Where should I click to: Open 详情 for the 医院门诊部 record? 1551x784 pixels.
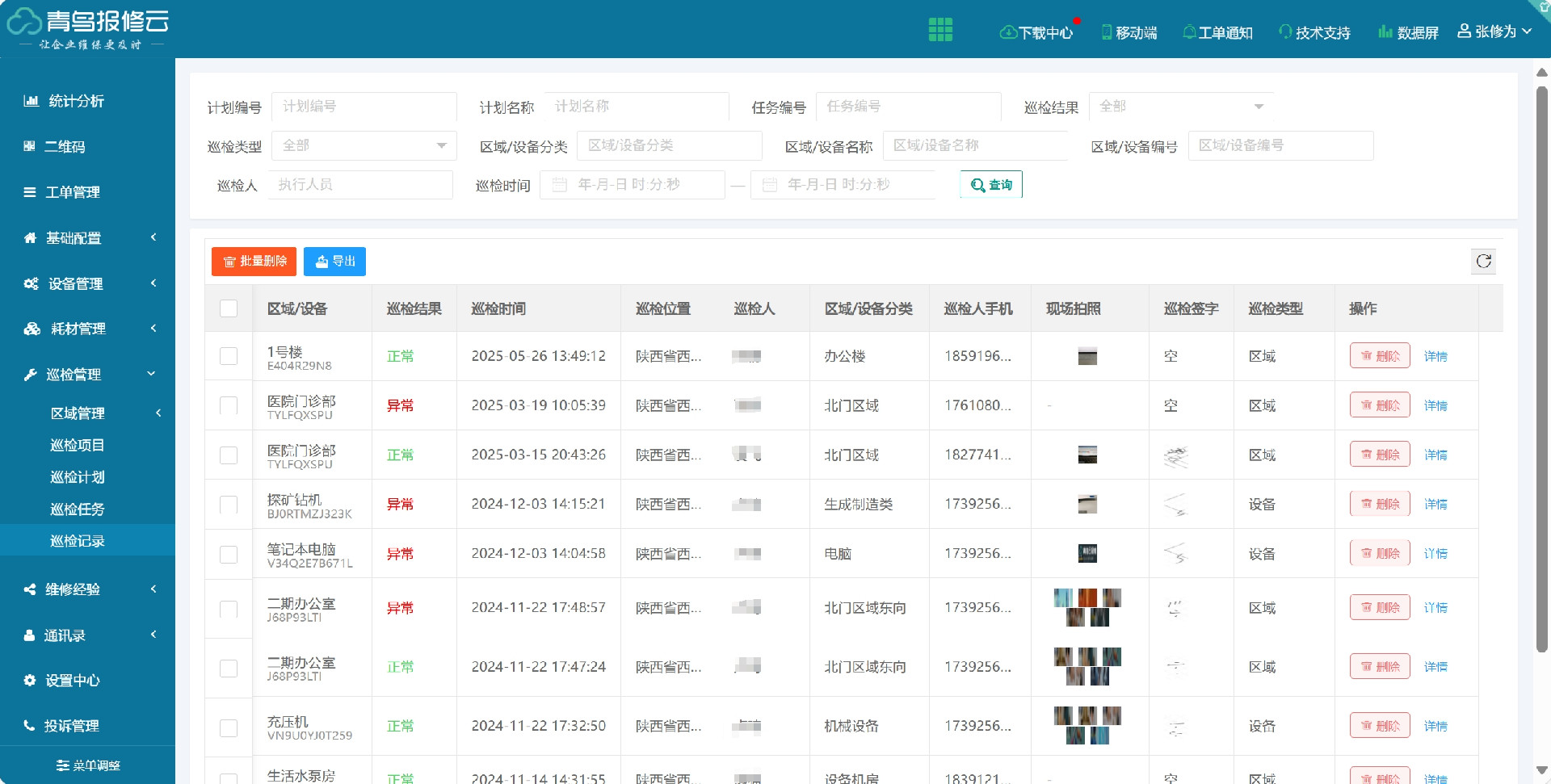coord(1436,405)
